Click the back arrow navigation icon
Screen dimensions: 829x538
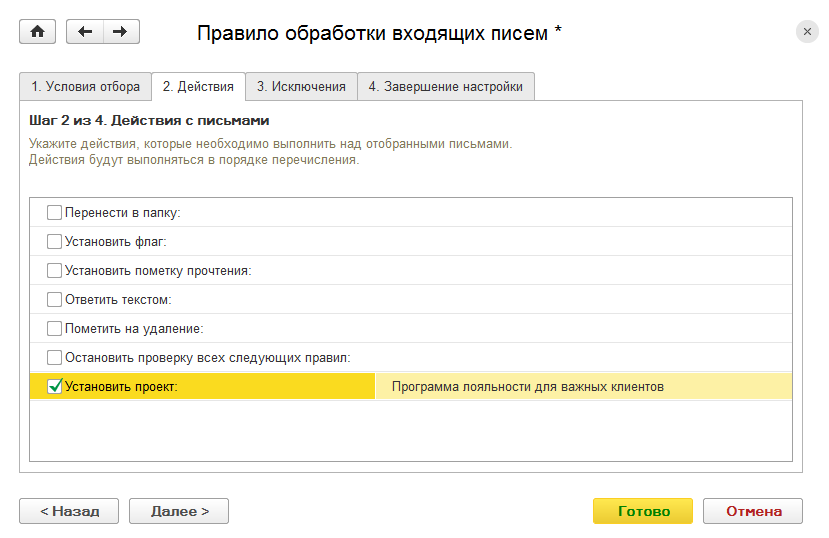coord(85,32)
